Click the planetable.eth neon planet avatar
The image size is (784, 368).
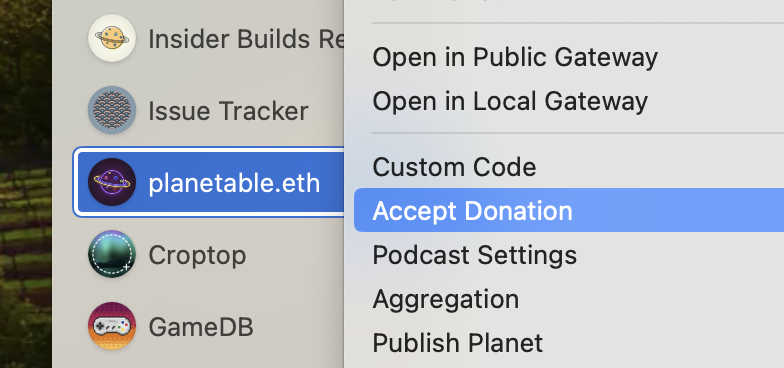[112, 182]
